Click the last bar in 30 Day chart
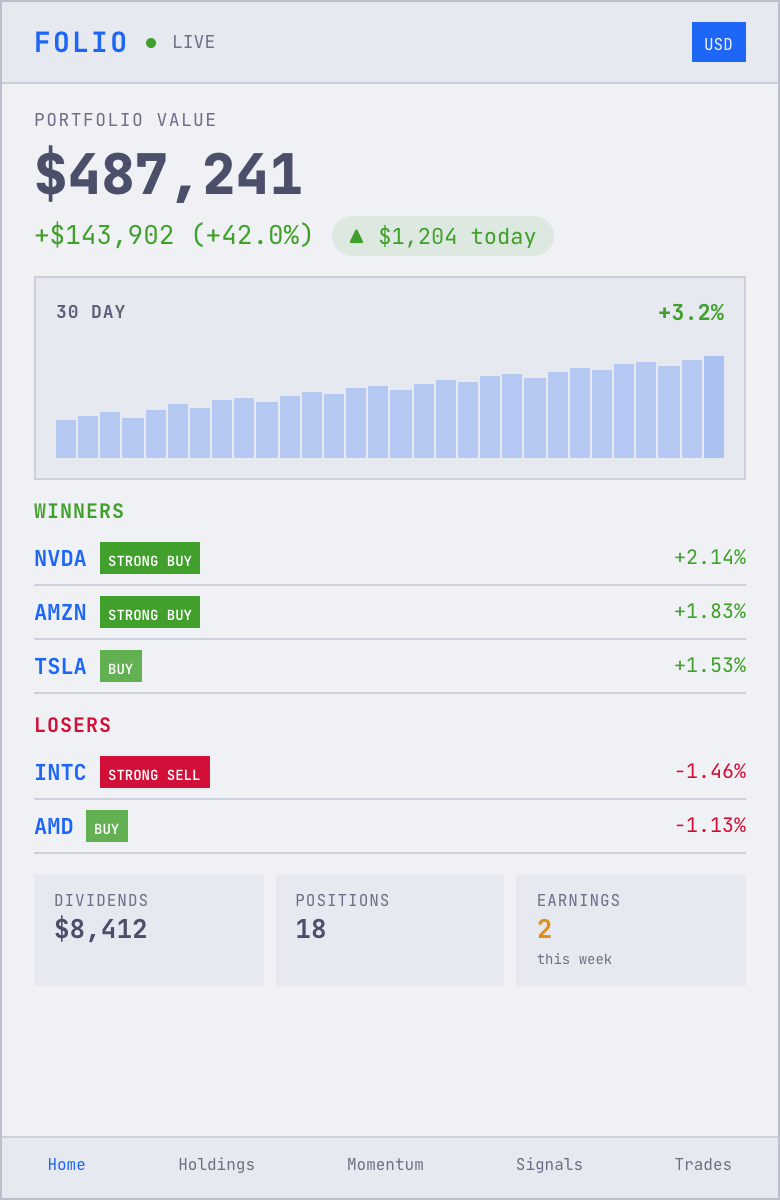The image size is (780, 1200). click(714, 407)
